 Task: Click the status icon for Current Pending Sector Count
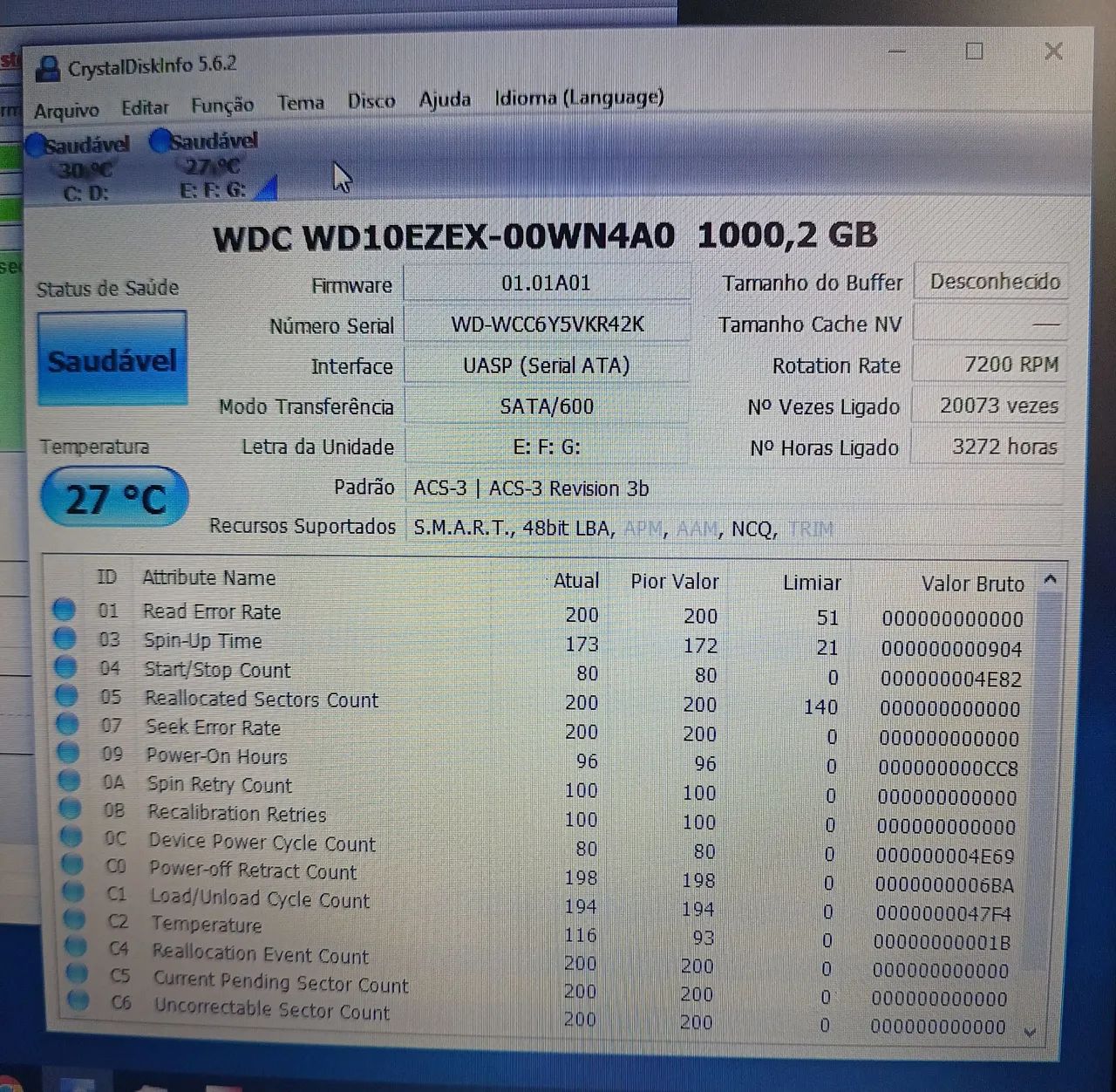click(x=78, y=973)
